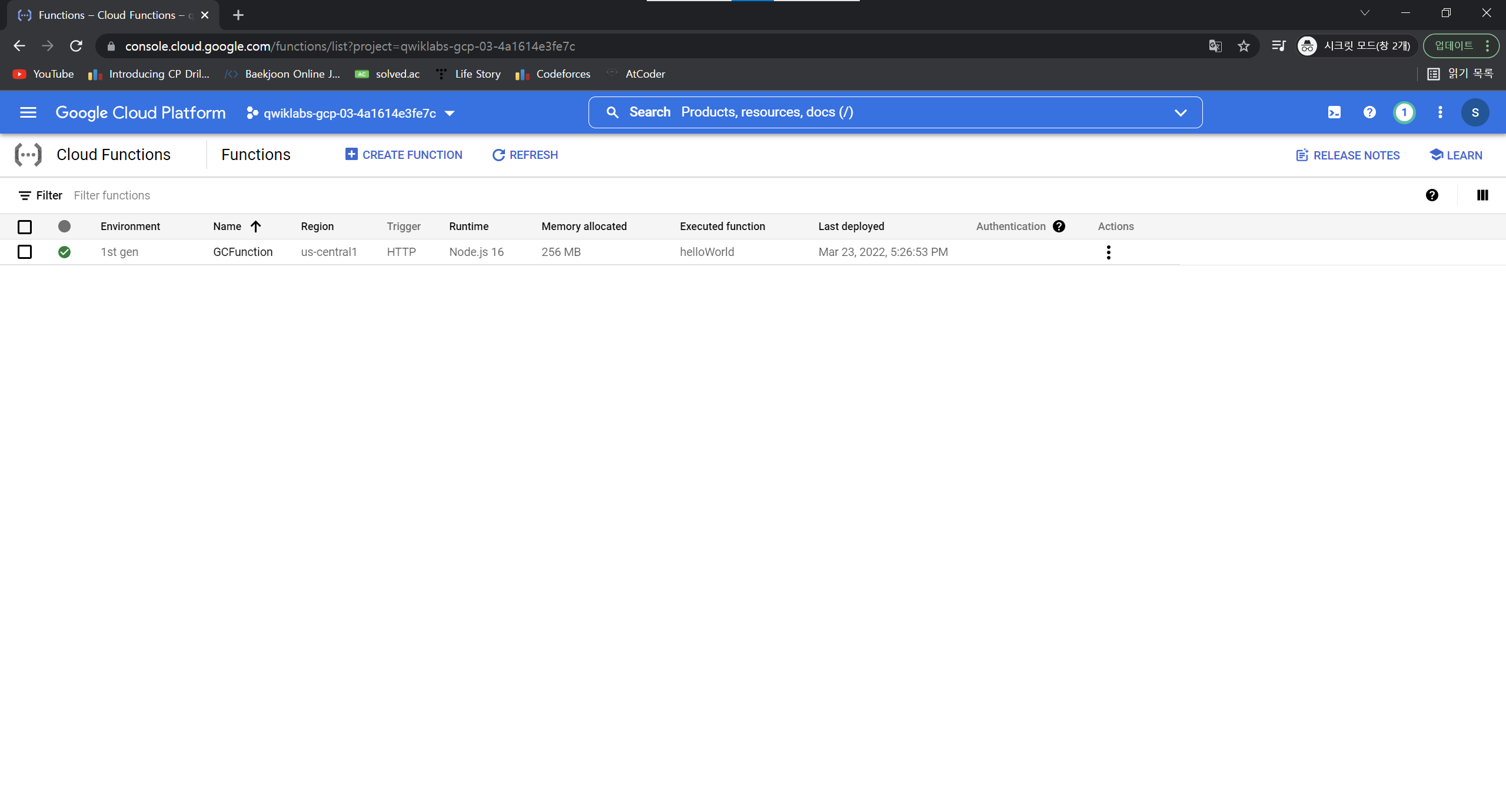
Task: Open the LEARN panel
Action: 1456,155
